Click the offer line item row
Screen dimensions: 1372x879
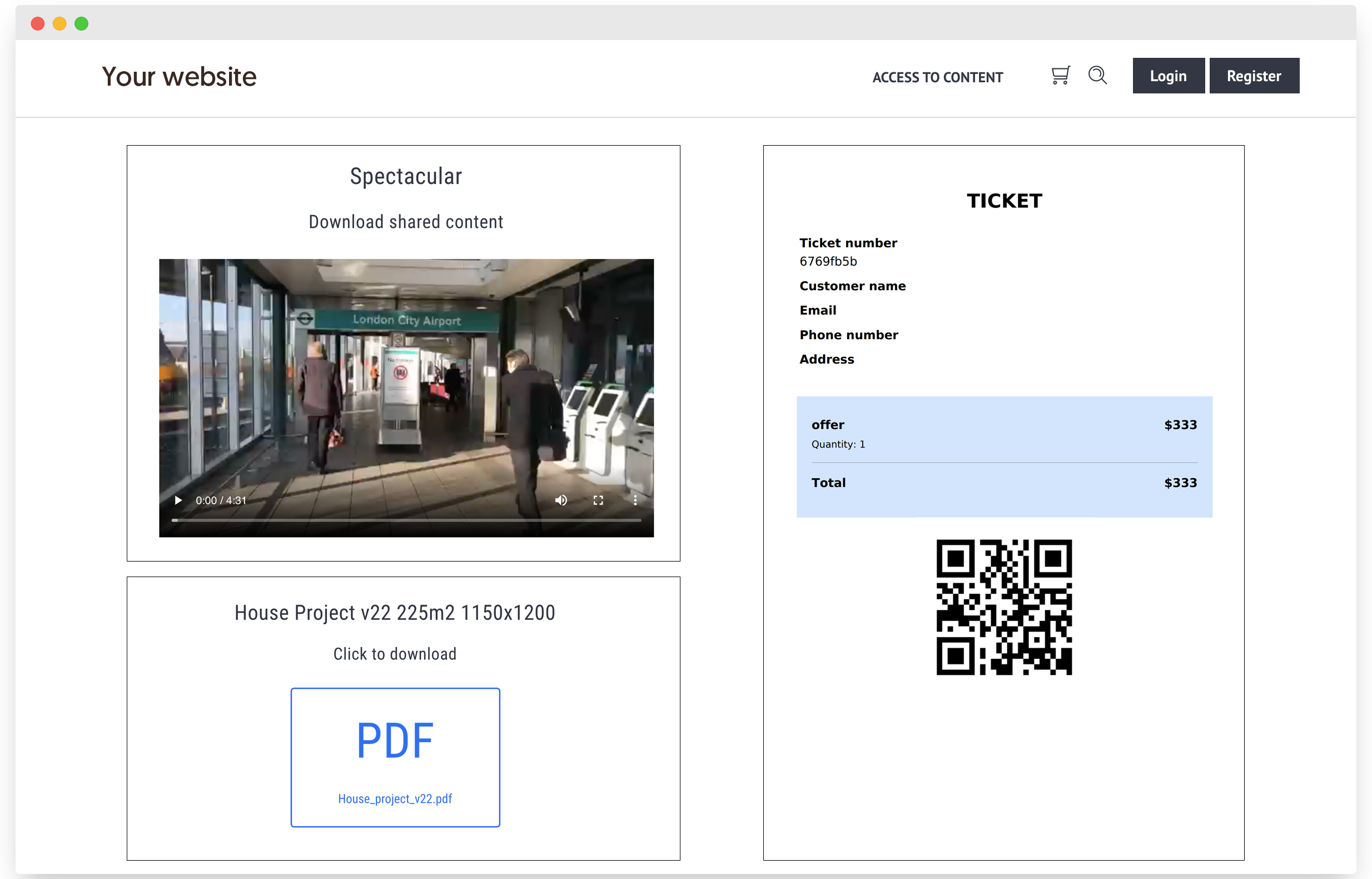(x=1004, y=432)
